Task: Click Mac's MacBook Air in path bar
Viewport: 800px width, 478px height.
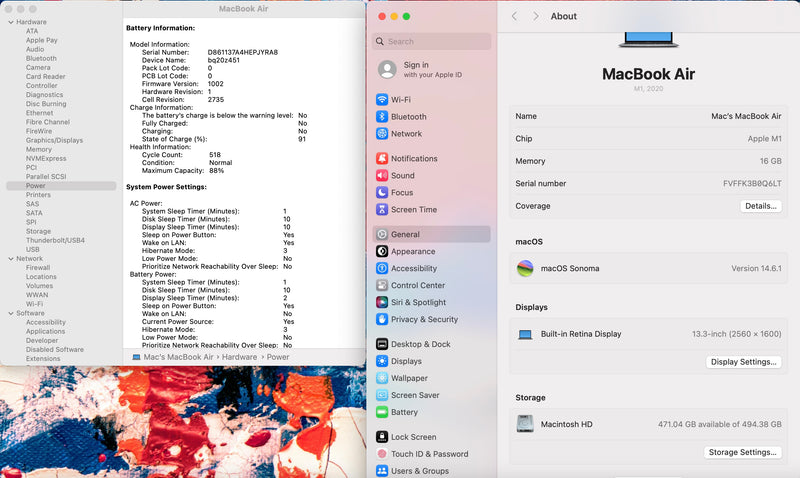Action: coord(179,357)
